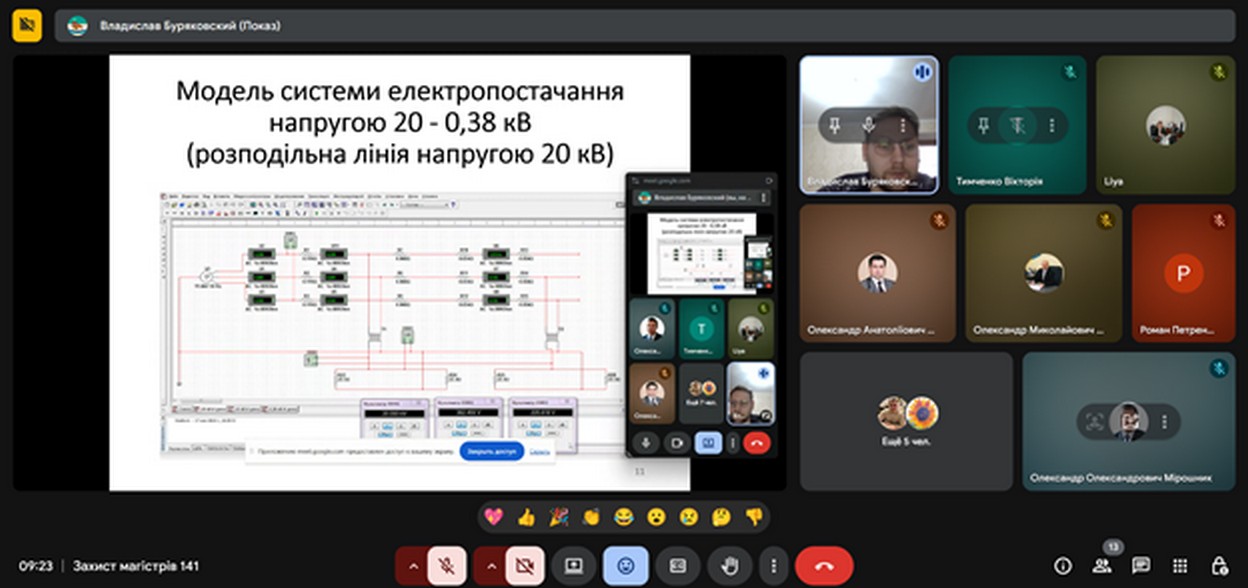Open the meeting details info panel
The image size is (1248, 588).
(x=1063, y=566)
